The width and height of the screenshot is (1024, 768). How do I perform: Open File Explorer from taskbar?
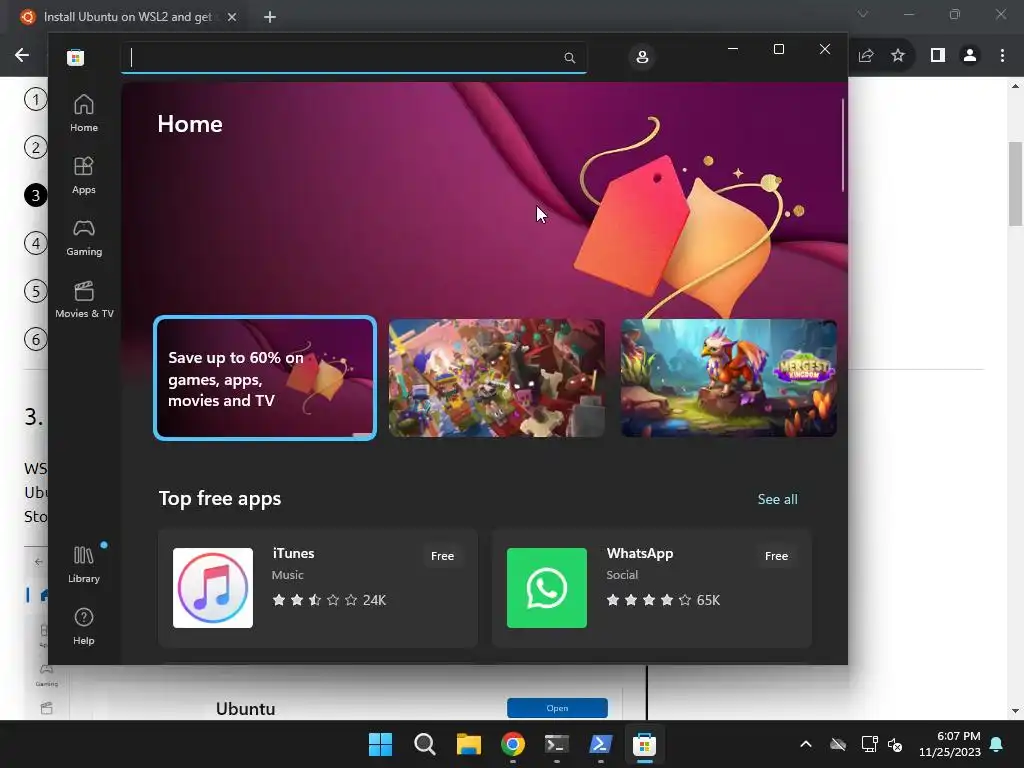(x=468, y=744)
